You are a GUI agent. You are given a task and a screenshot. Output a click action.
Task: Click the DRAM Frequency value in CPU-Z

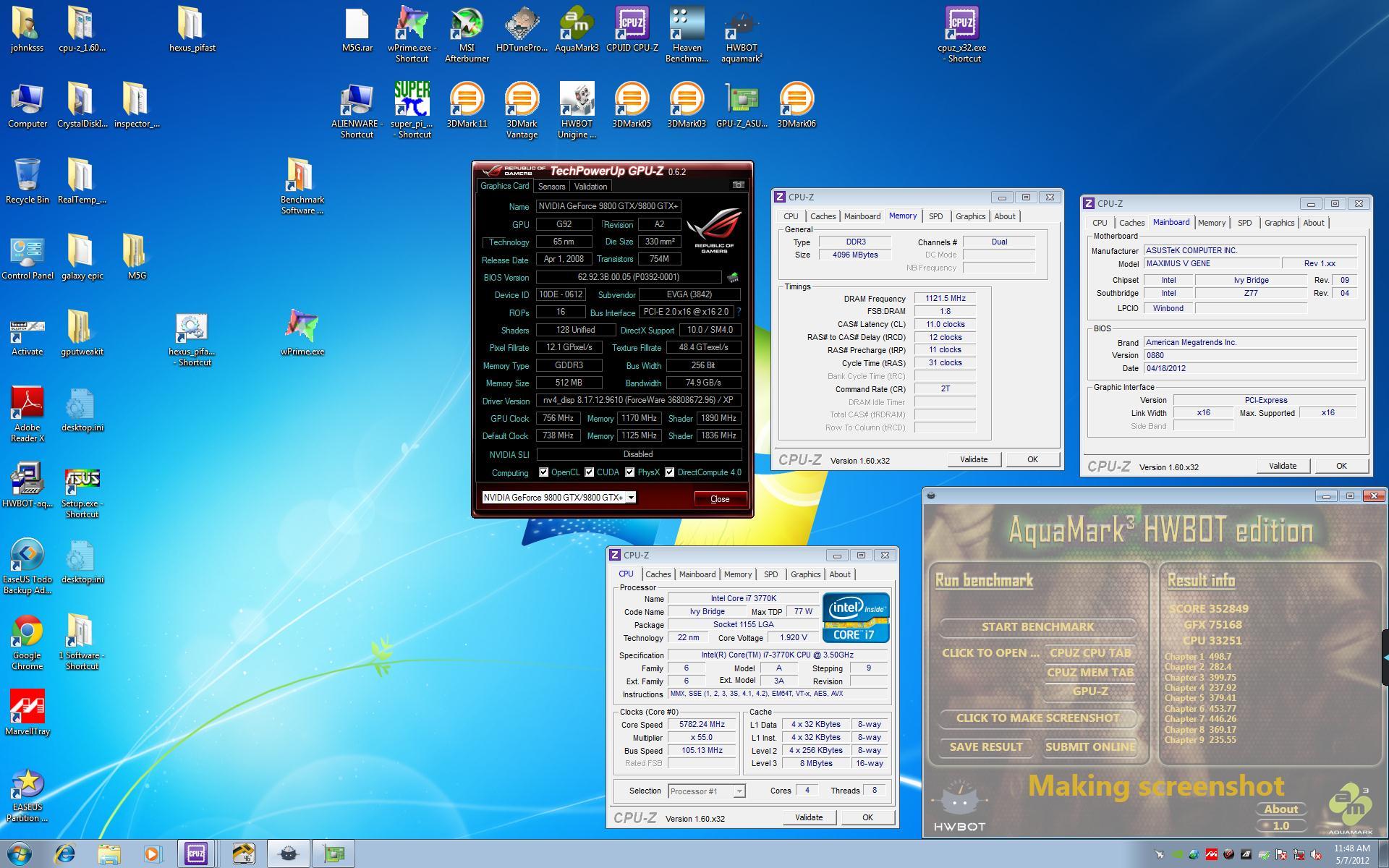[945, 299]
